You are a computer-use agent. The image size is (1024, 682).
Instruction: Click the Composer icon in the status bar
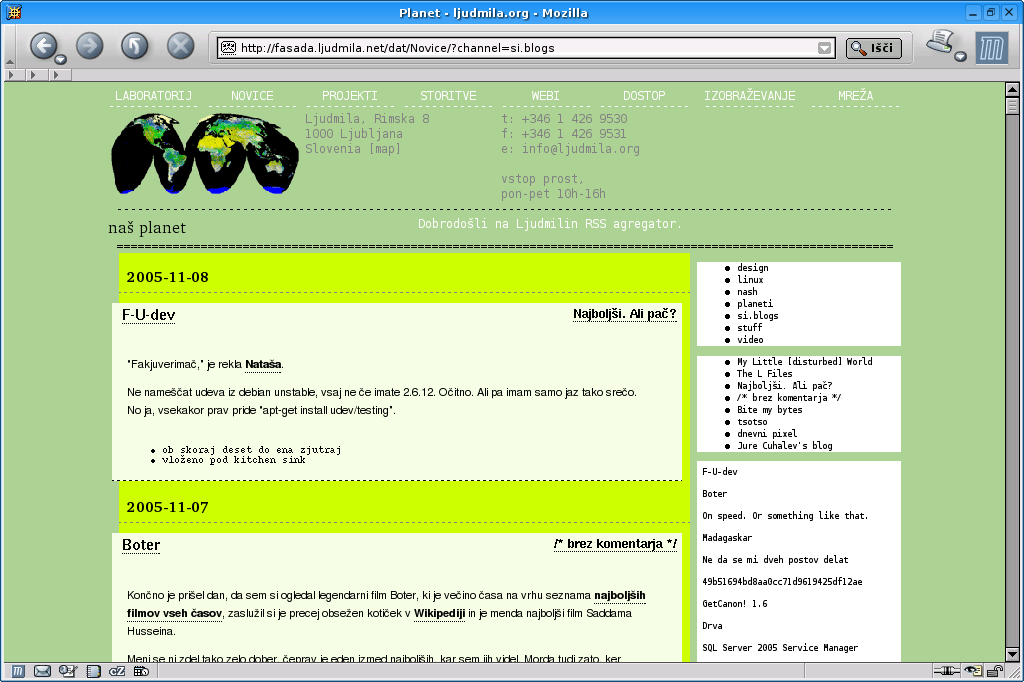67,671
